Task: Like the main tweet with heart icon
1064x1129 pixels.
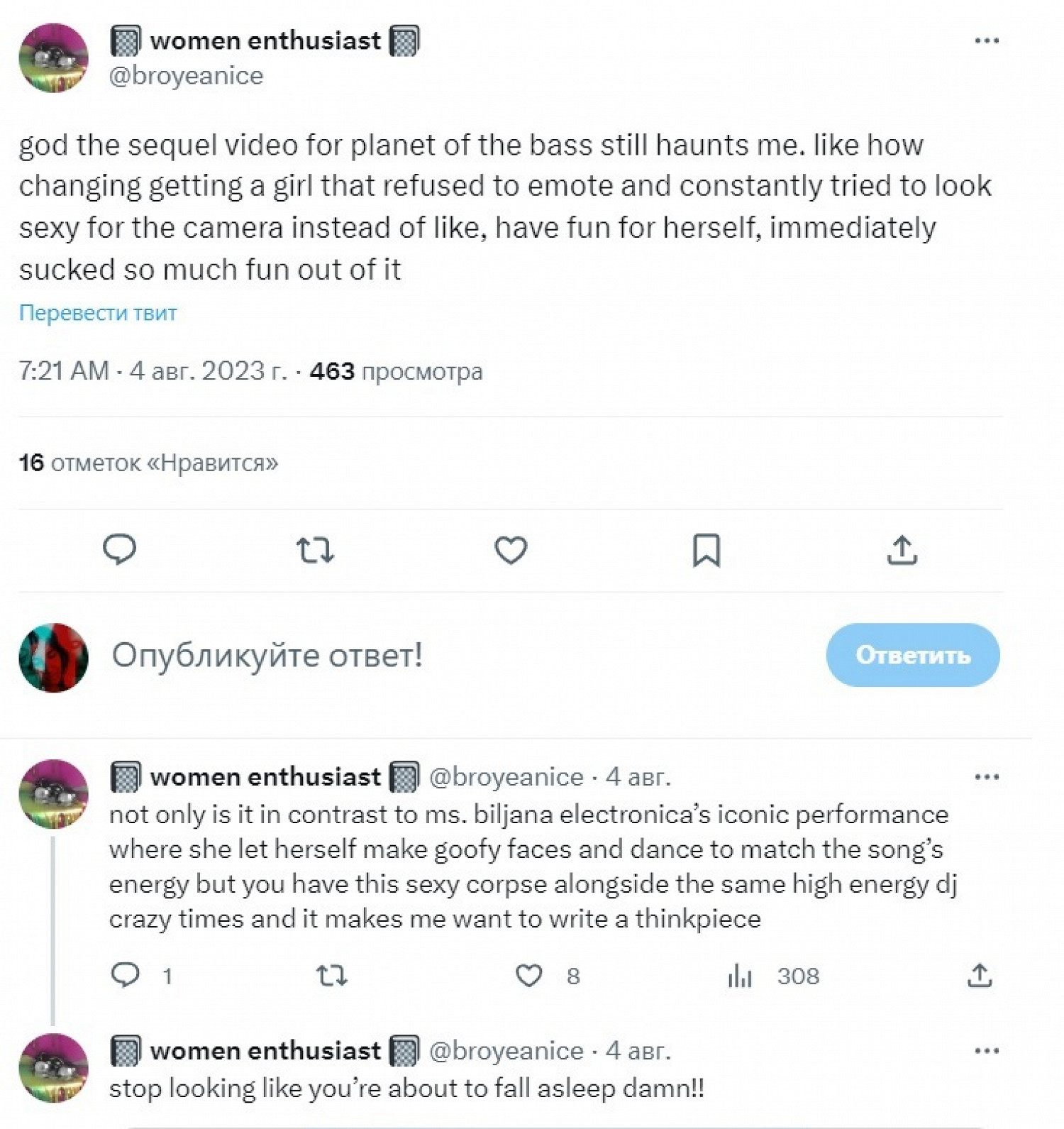Action: click(x=511, y=550)
